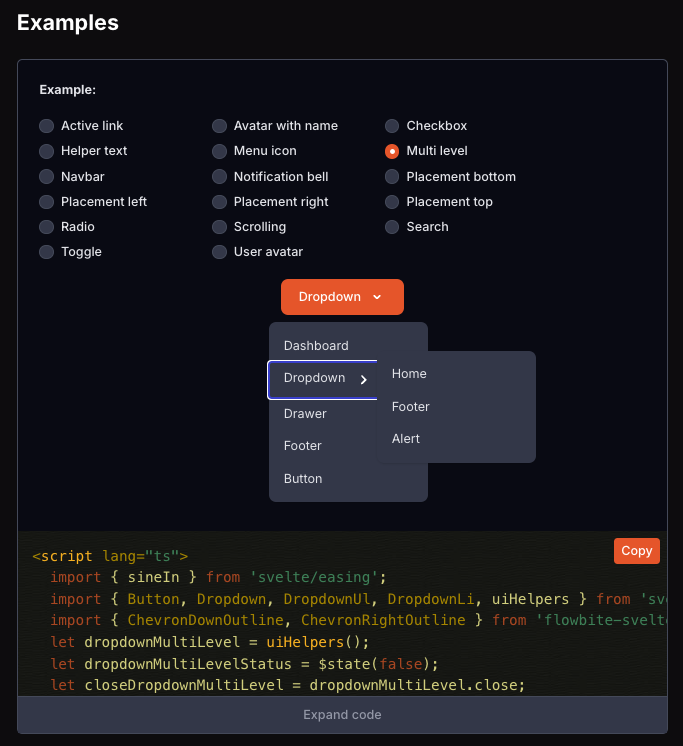Select Notification bell radio option
This screenshot has height=746, width=683.
pos(219,177)
